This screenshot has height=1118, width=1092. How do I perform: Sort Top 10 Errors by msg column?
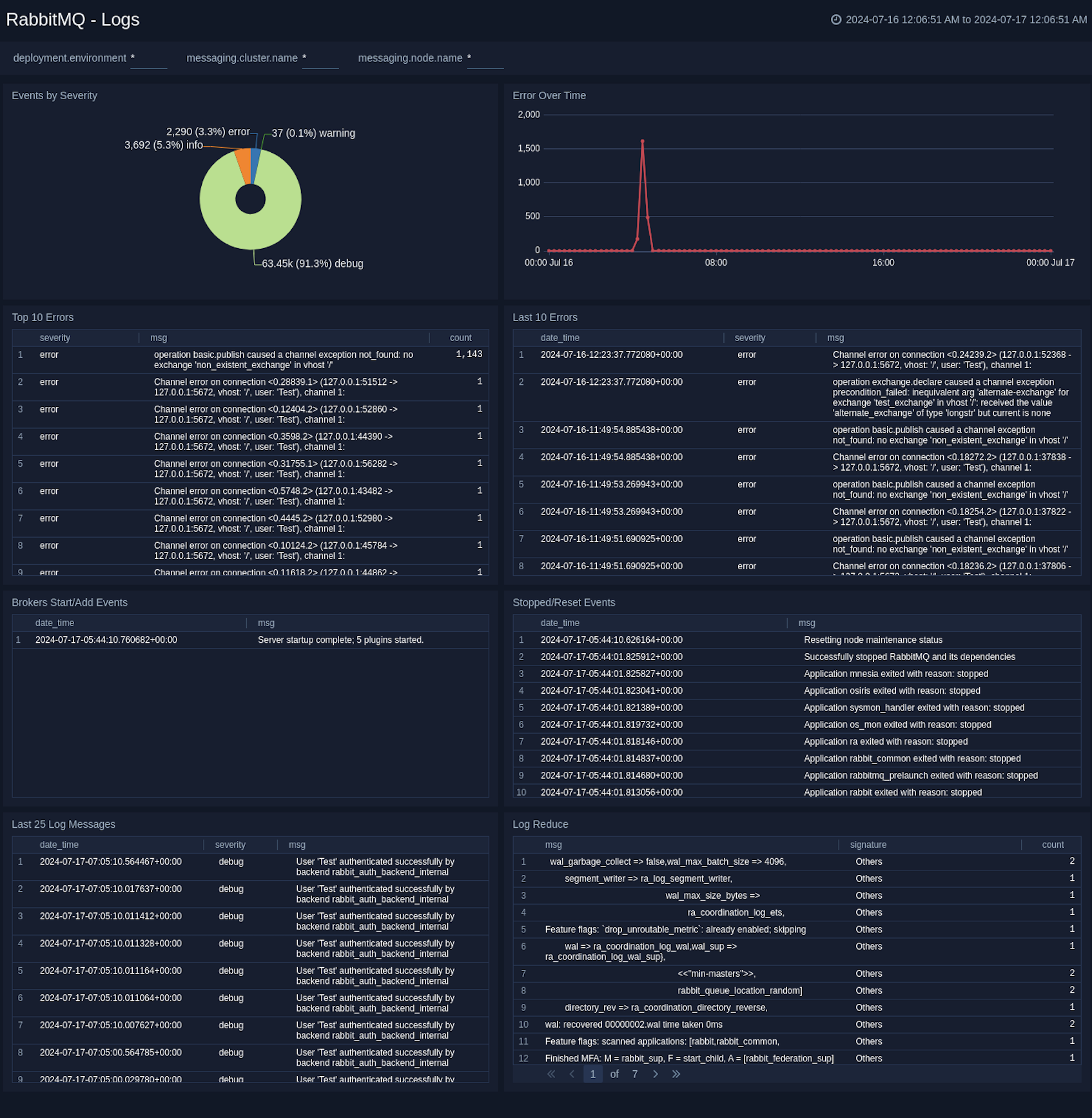coord(159,338)
